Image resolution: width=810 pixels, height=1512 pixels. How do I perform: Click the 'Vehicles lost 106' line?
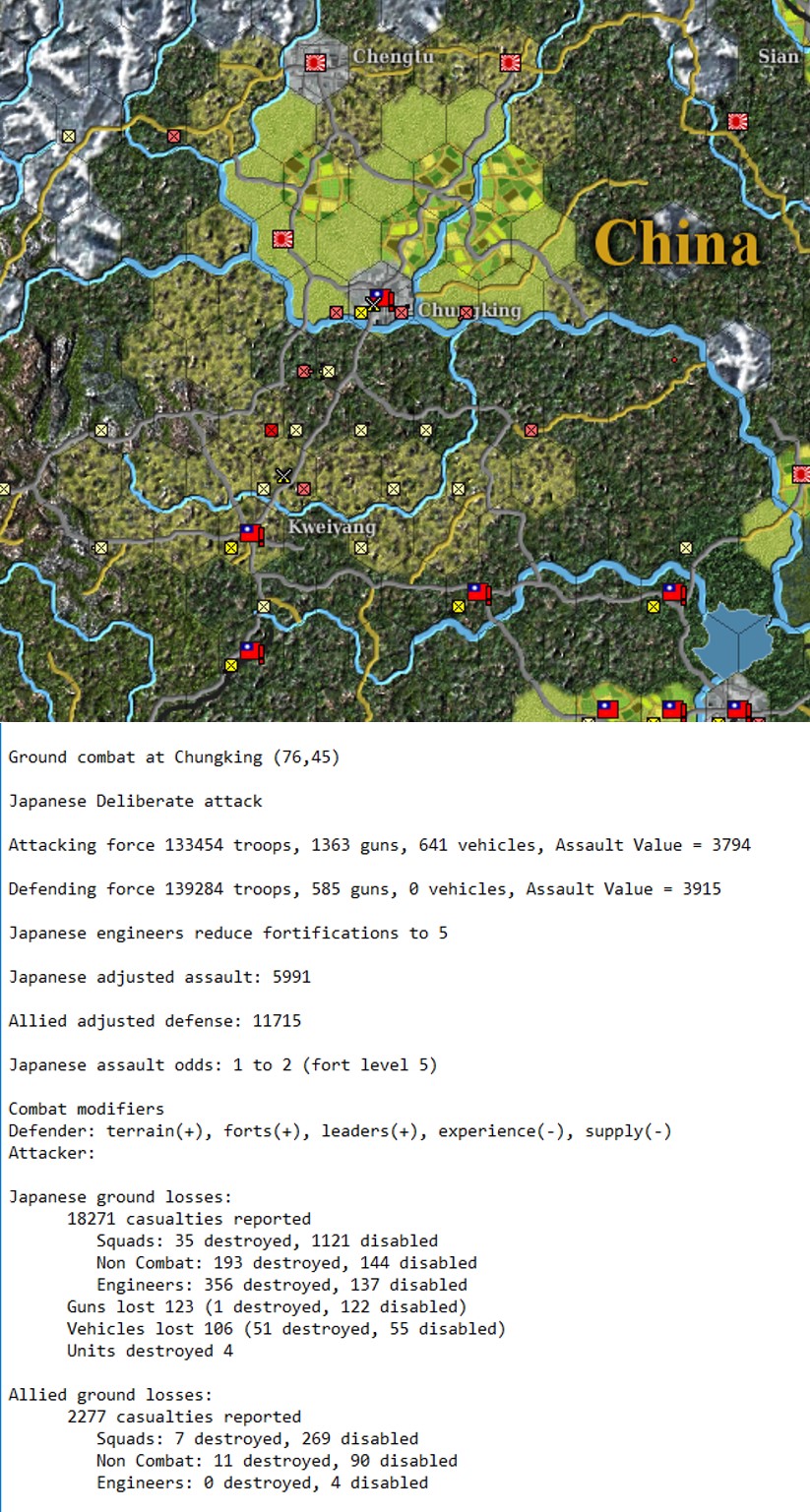tap(286, 1329)
